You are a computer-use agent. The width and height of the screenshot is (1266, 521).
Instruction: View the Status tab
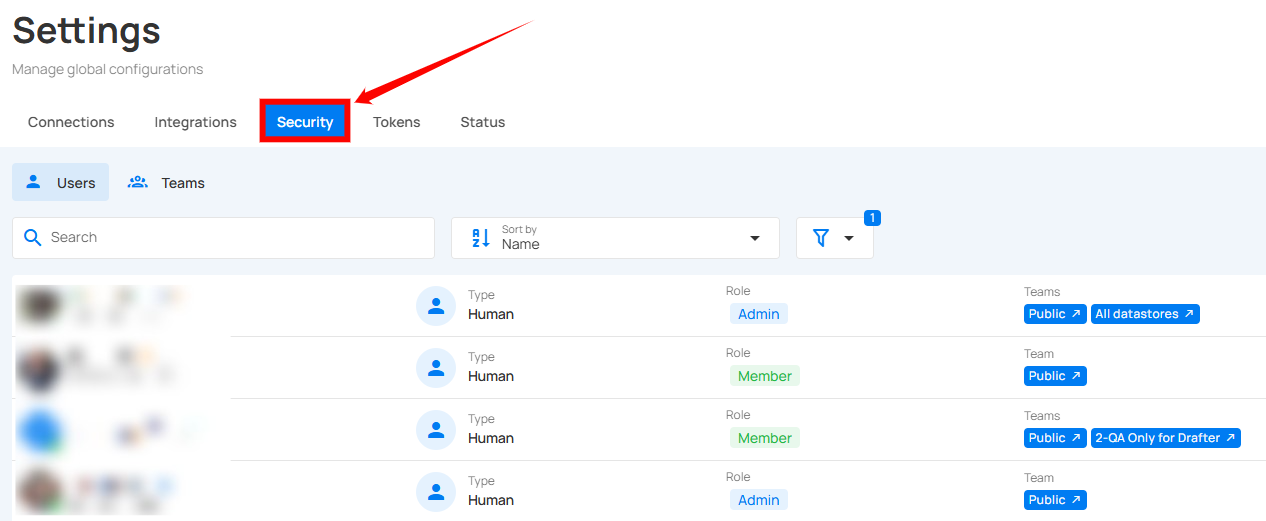coord(482,122)
